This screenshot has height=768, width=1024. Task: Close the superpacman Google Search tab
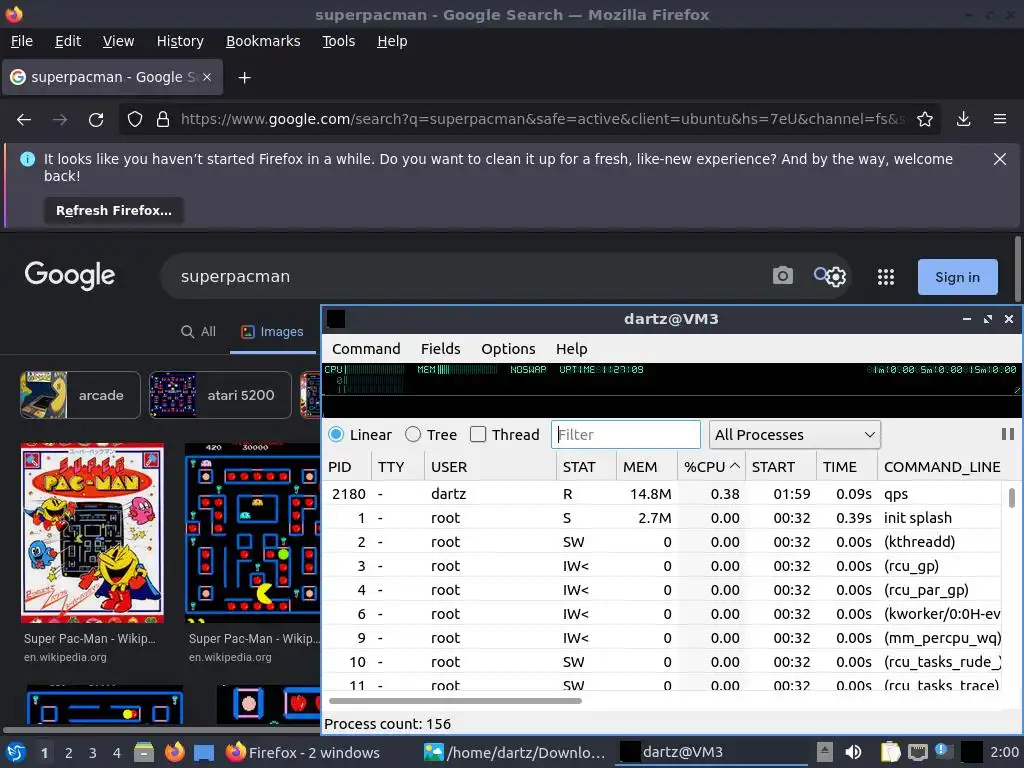206,77
